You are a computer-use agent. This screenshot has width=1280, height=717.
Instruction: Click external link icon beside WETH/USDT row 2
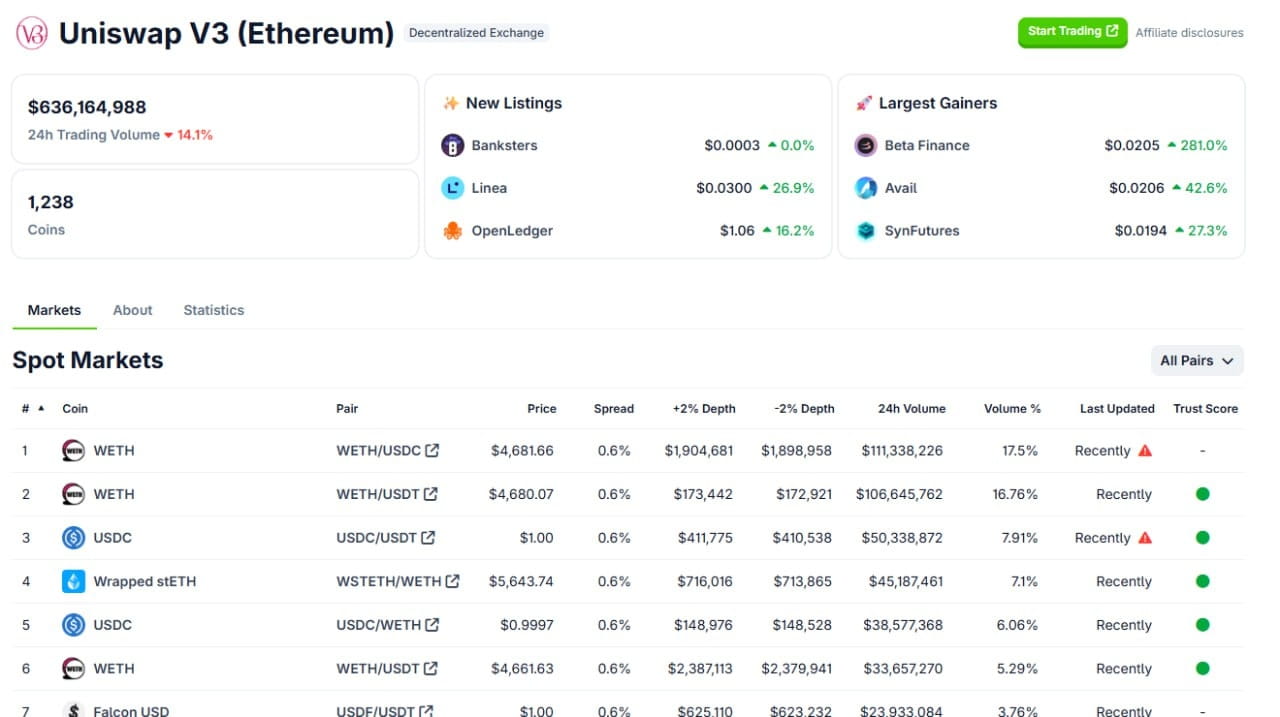click(431, 494)
